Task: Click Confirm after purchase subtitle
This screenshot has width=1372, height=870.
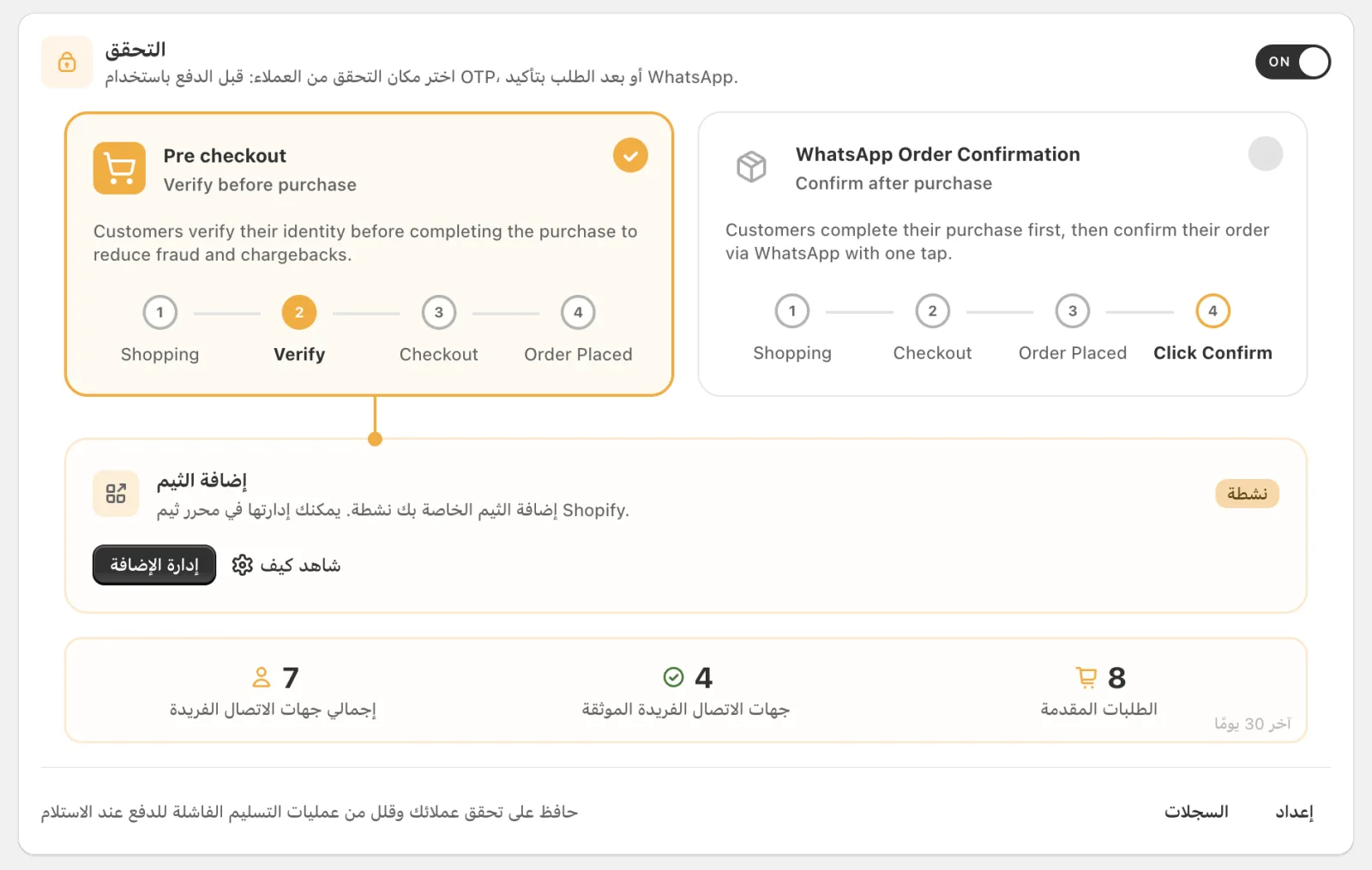Action: pyautogui.click(x=894, y=183)
